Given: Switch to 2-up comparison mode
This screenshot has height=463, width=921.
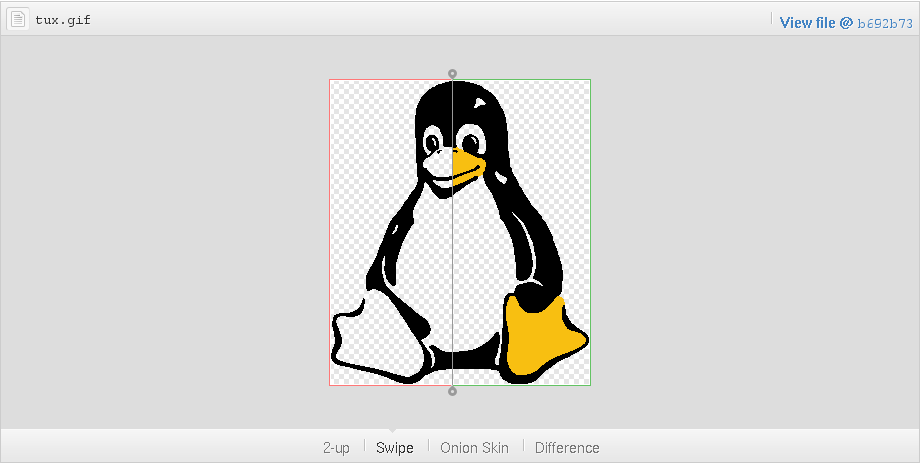Looking at the screenshot, I should tap(336, 448).
